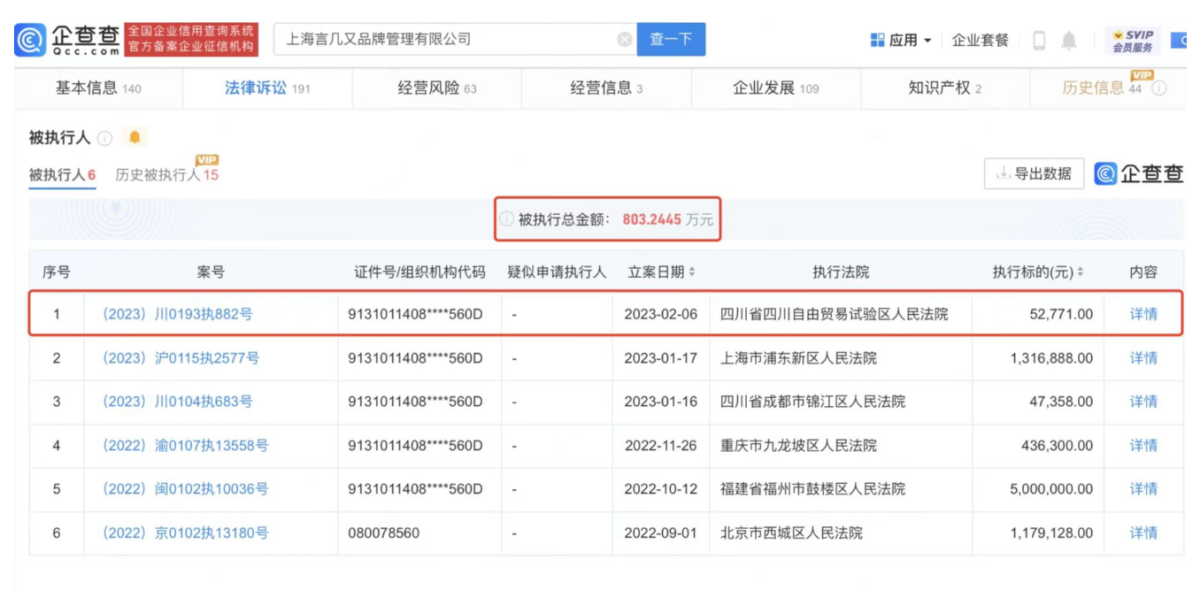Image resolution: width=1200 pixels, height=590 pixels.
Task: Click the VIP badge above 历史被执行人
Action: (208, 160)
